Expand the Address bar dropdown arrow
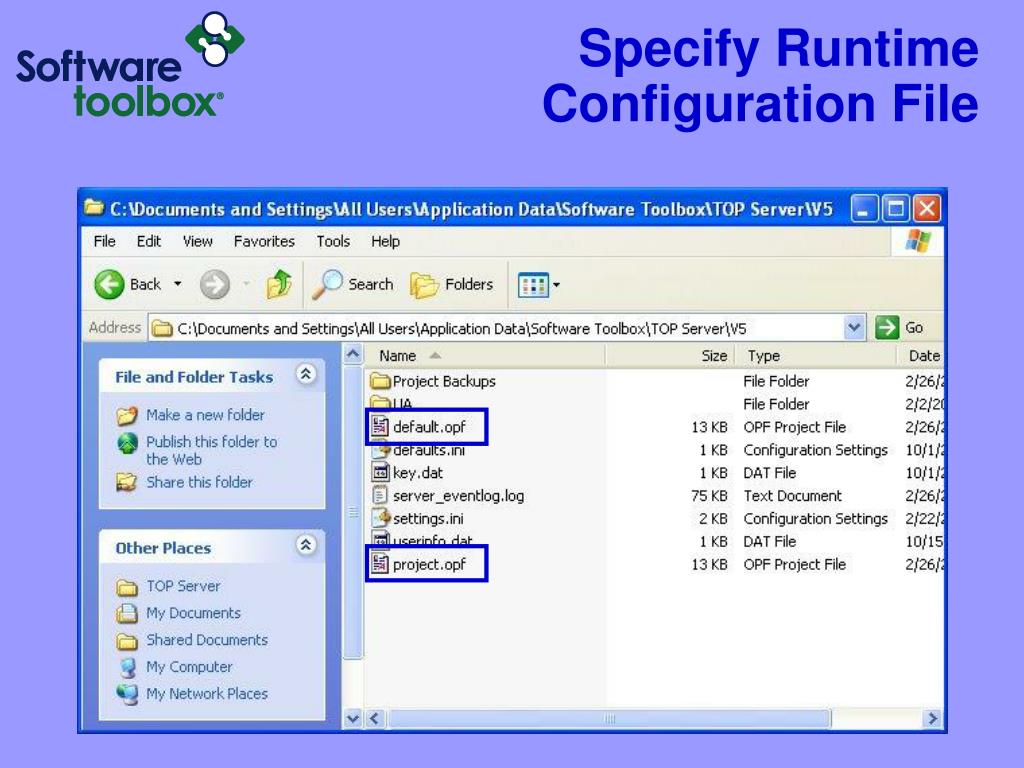Screen dimensions: 1024x768 point(854,327)
